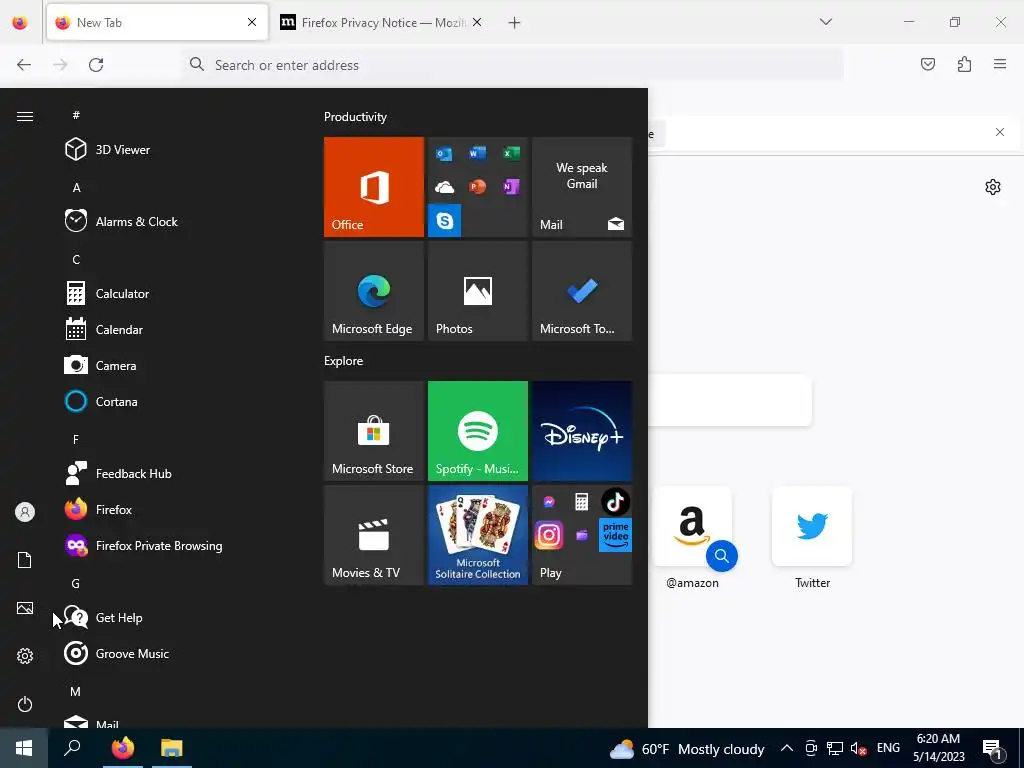This screenshot has width=1024, height=768.
Task: Open Settings gear in Start menu sidebar
Action: [25, 656]
